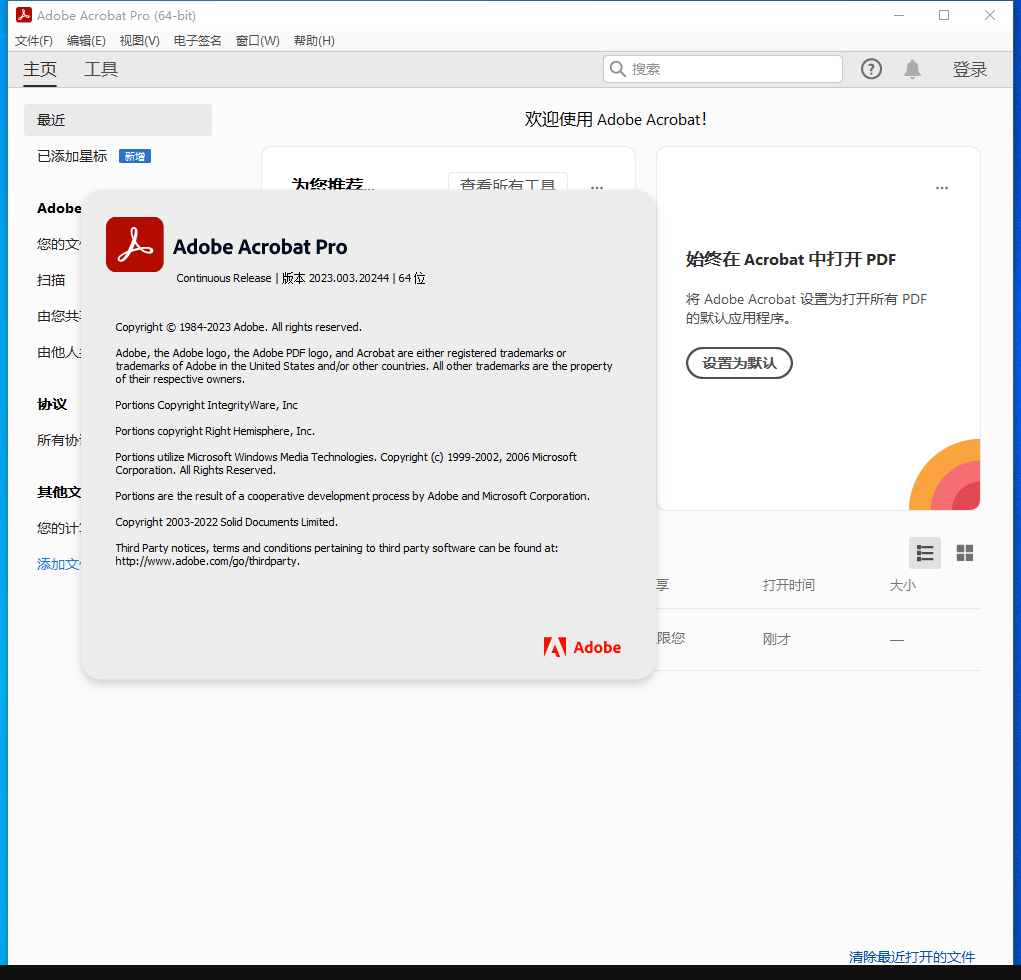Click the Adobe logo inside the About dialog
This screenshot has width=1021, height=980.
click(x=581, y=647)
